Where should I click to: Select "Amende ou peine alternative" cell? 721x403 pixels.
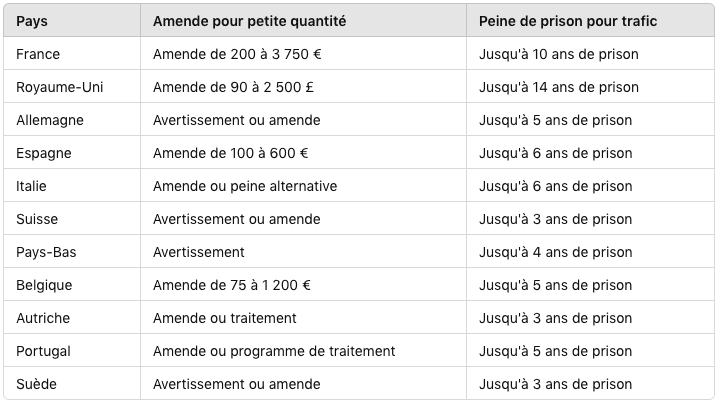click(x=245, y=186)
